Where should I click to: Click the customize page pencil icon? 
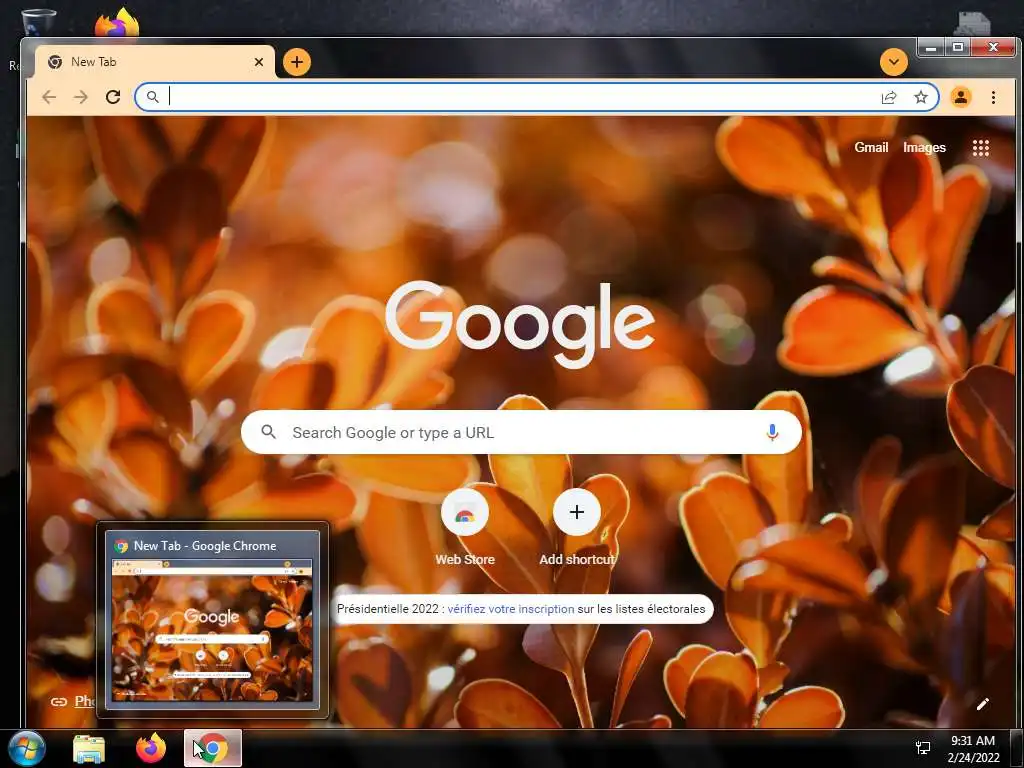click(x=982, y=703)
